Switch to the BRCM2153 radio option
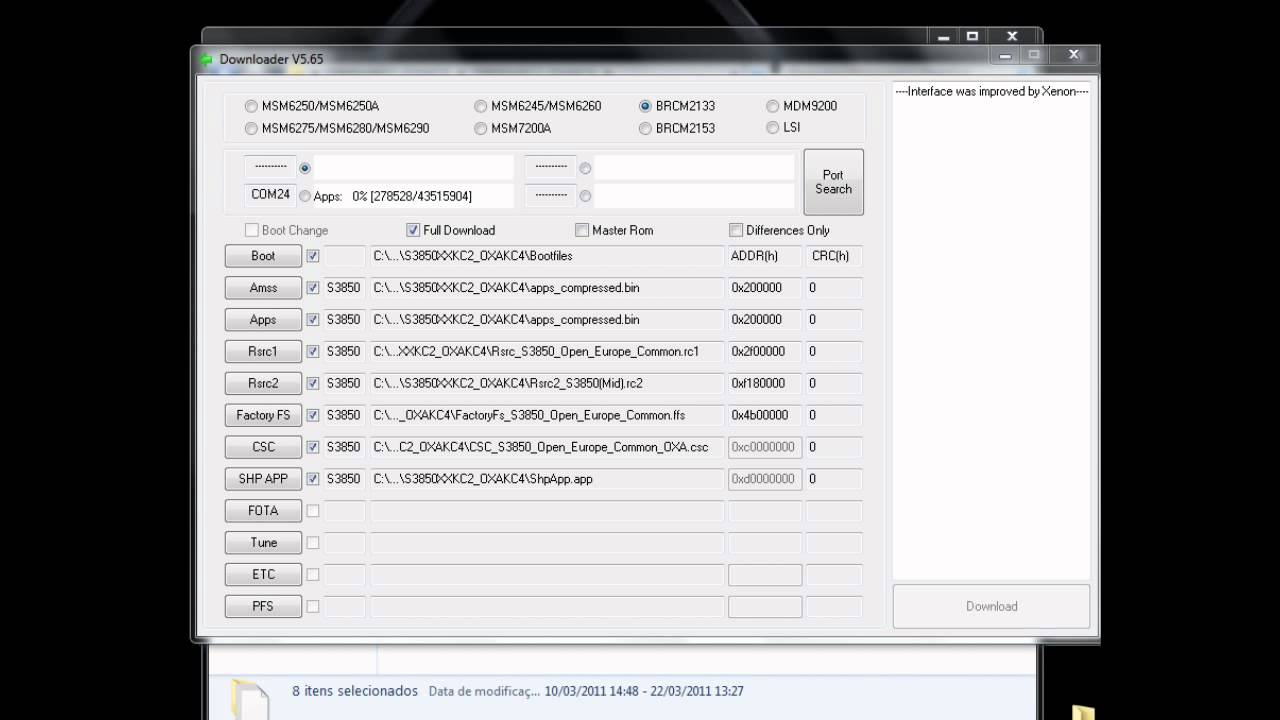The image size is (1280, 720). [645, 128]
